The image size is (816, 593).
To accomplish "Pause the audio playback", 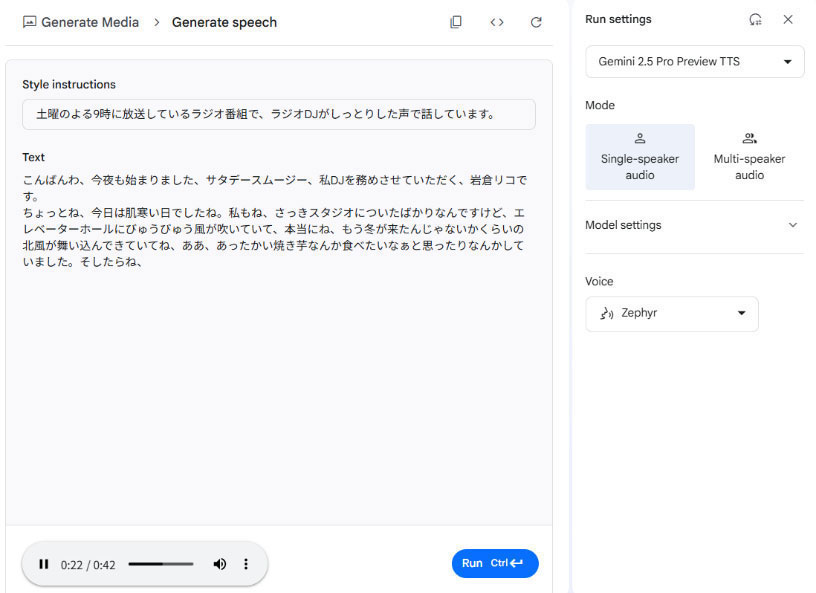I will pyautogui.click(x=43, y=564).
